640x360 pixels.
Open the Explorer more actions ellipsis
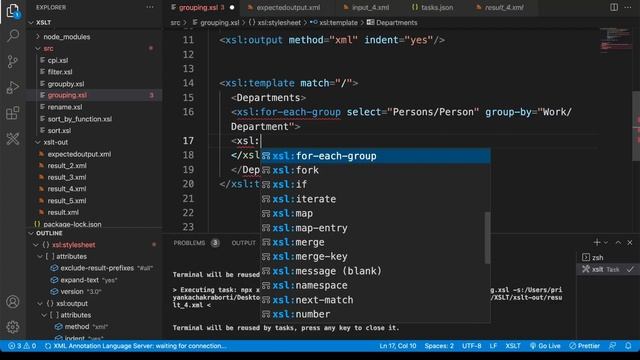150,7
